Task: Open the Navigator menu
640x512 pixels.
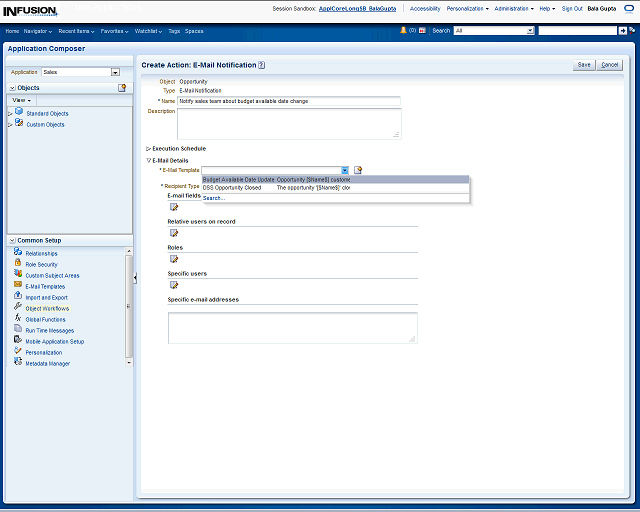Action: click(37, 31)
